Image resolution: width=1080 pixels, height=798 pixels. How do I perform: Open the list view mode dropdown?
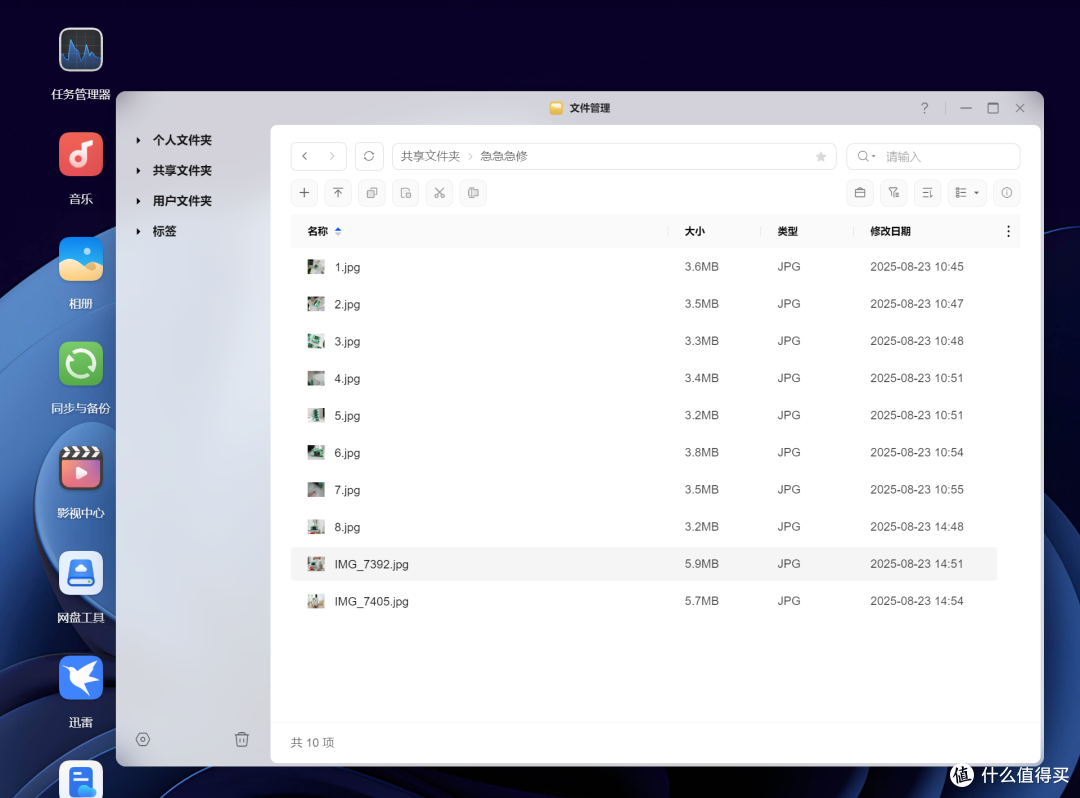click(967, 193)
